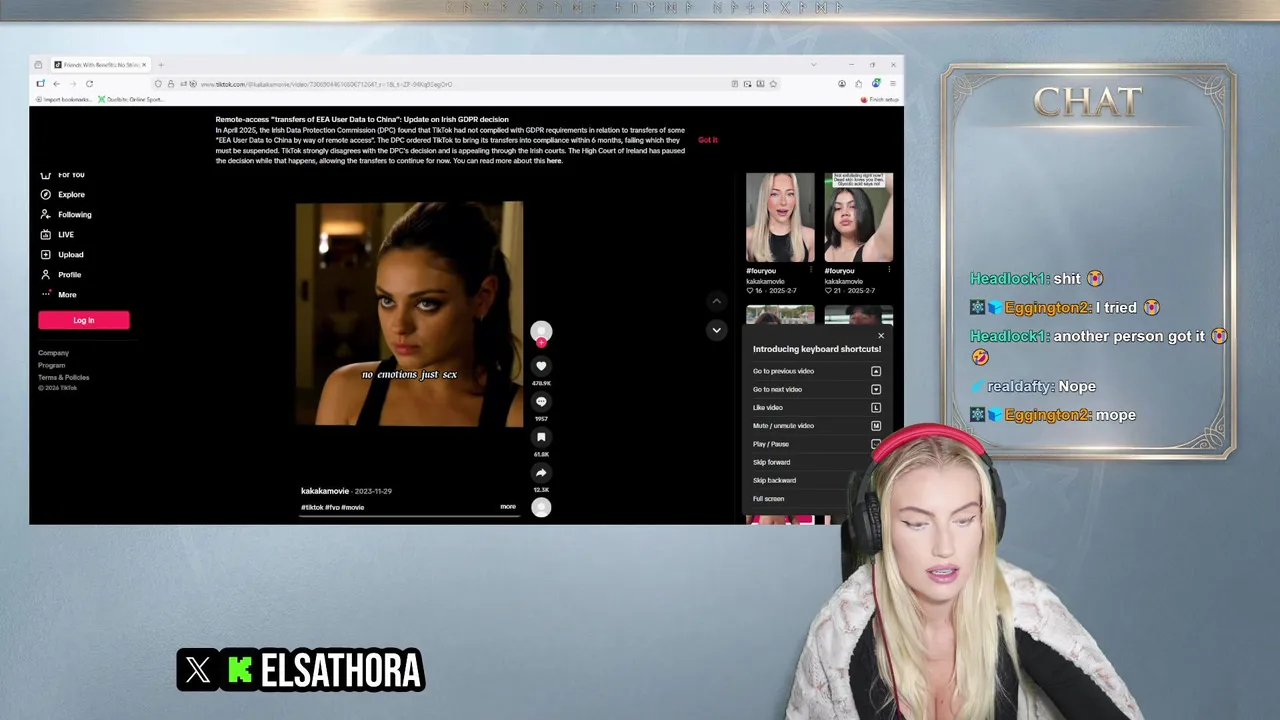The width and height of the screenshot is (1280, 720).
Task: Click 'Go to next video' shortcut row
Action: coord(816,389)
